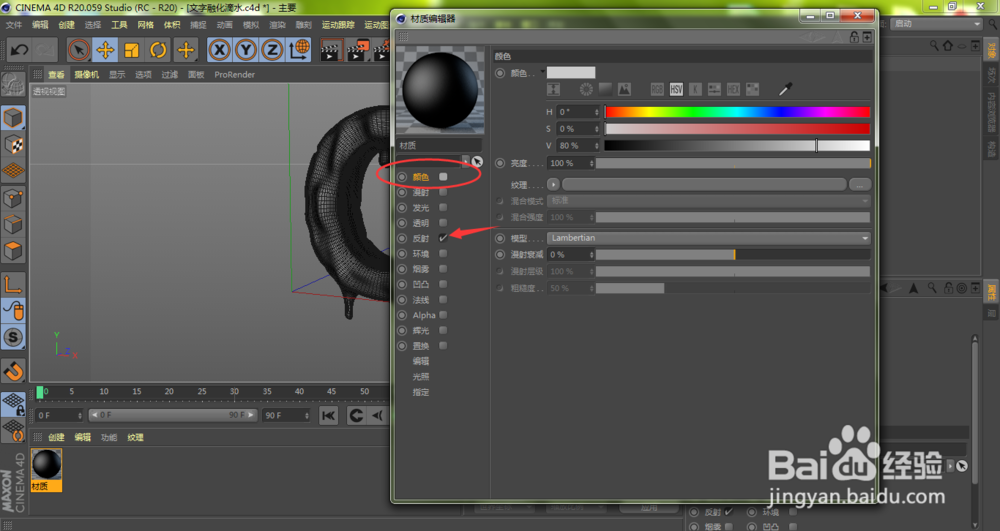Toggle the Z axis lock
This screenshot has height=531, width=1000.
coord(272,50)
